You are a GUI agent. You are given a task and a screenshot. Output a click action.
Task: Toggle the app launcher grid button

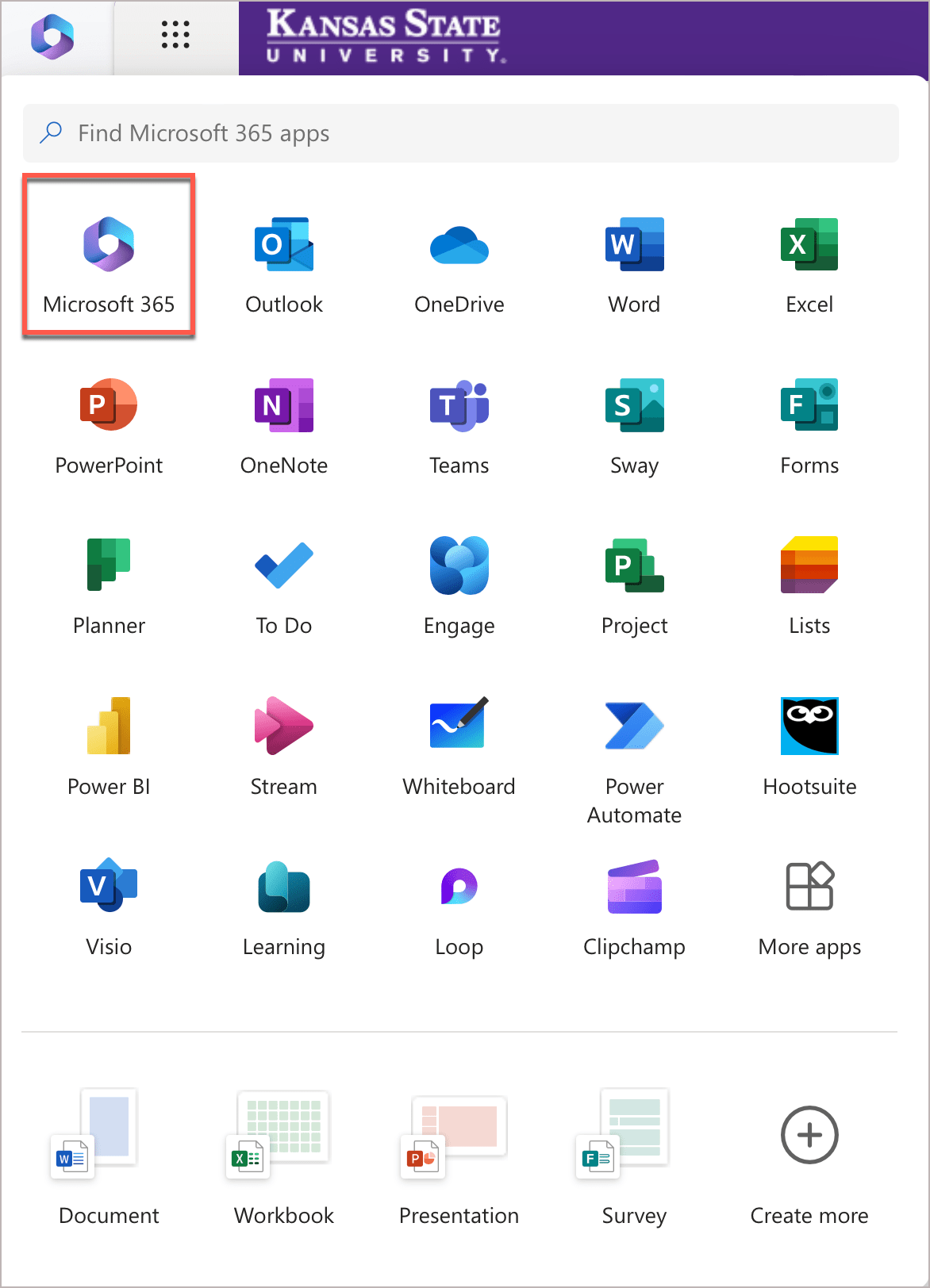pos(175,35)
